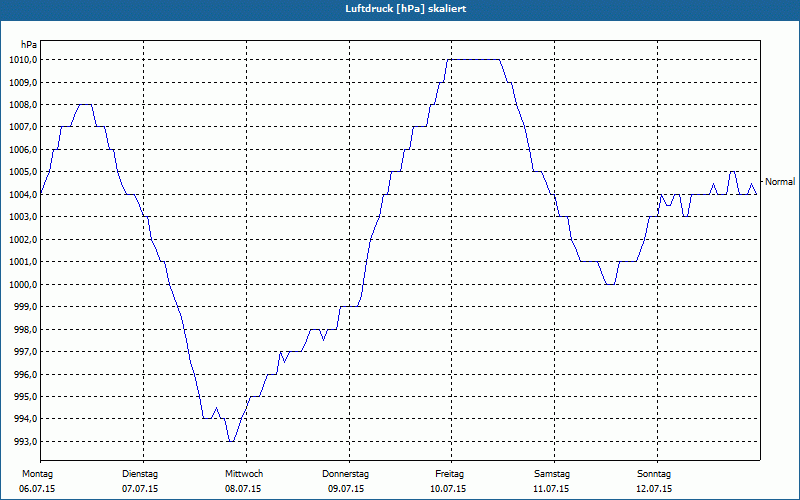800x500 pixels.
Task: Select the 1003,0 axis value
Action: click(x=23, y=217)
